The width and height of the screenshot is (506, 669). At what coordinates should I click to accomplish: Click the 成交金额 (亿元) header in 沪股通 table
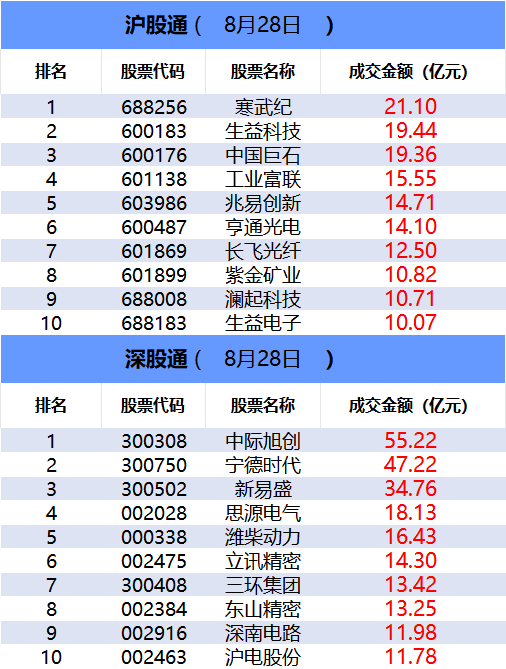(x=408, y=72)
